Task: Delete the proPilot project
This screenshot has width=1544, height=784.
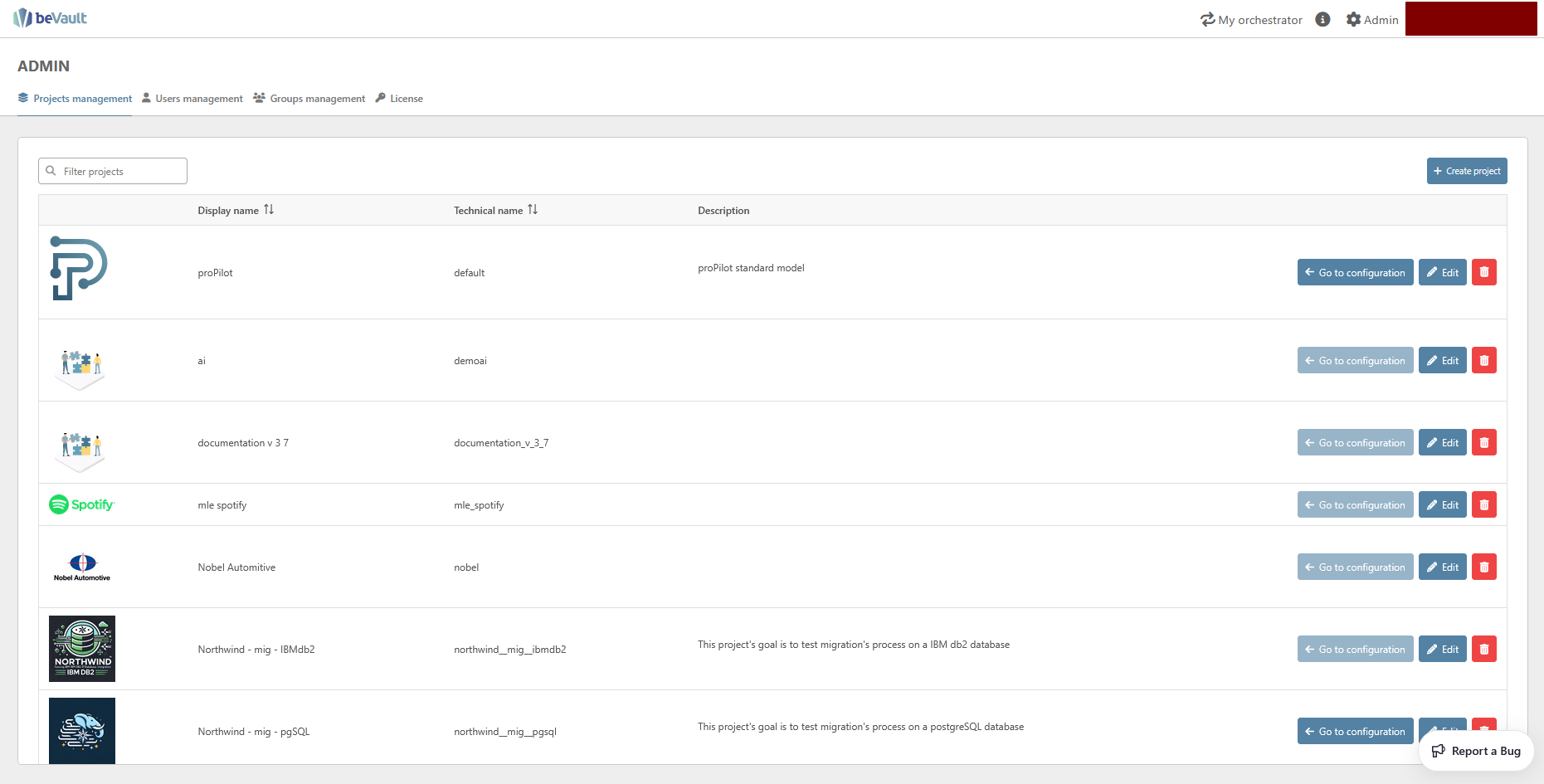Action: click(1483, 272)
